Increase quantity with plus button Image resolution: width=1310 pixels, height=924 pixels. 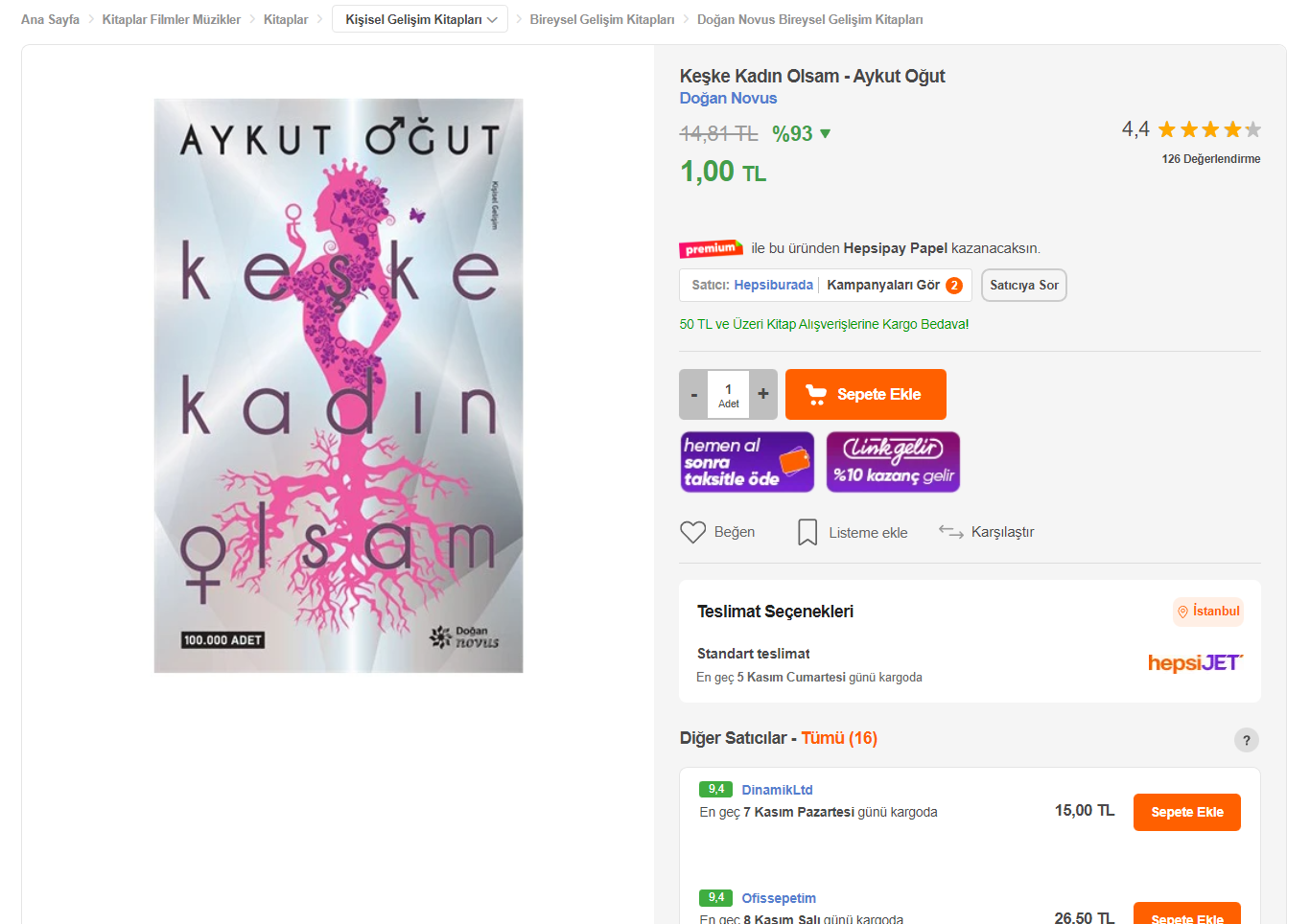tap(763, 394)
